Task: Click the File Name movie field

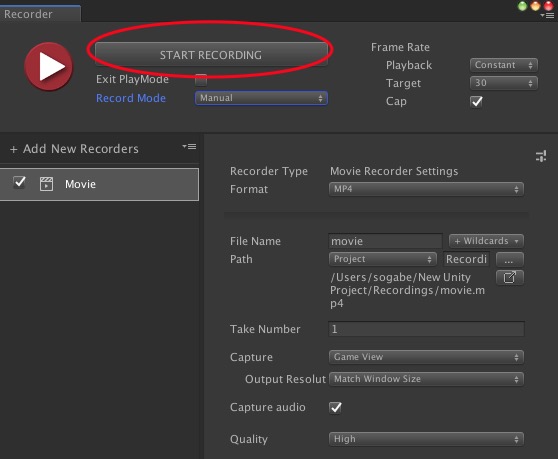Action: [385, 241]
